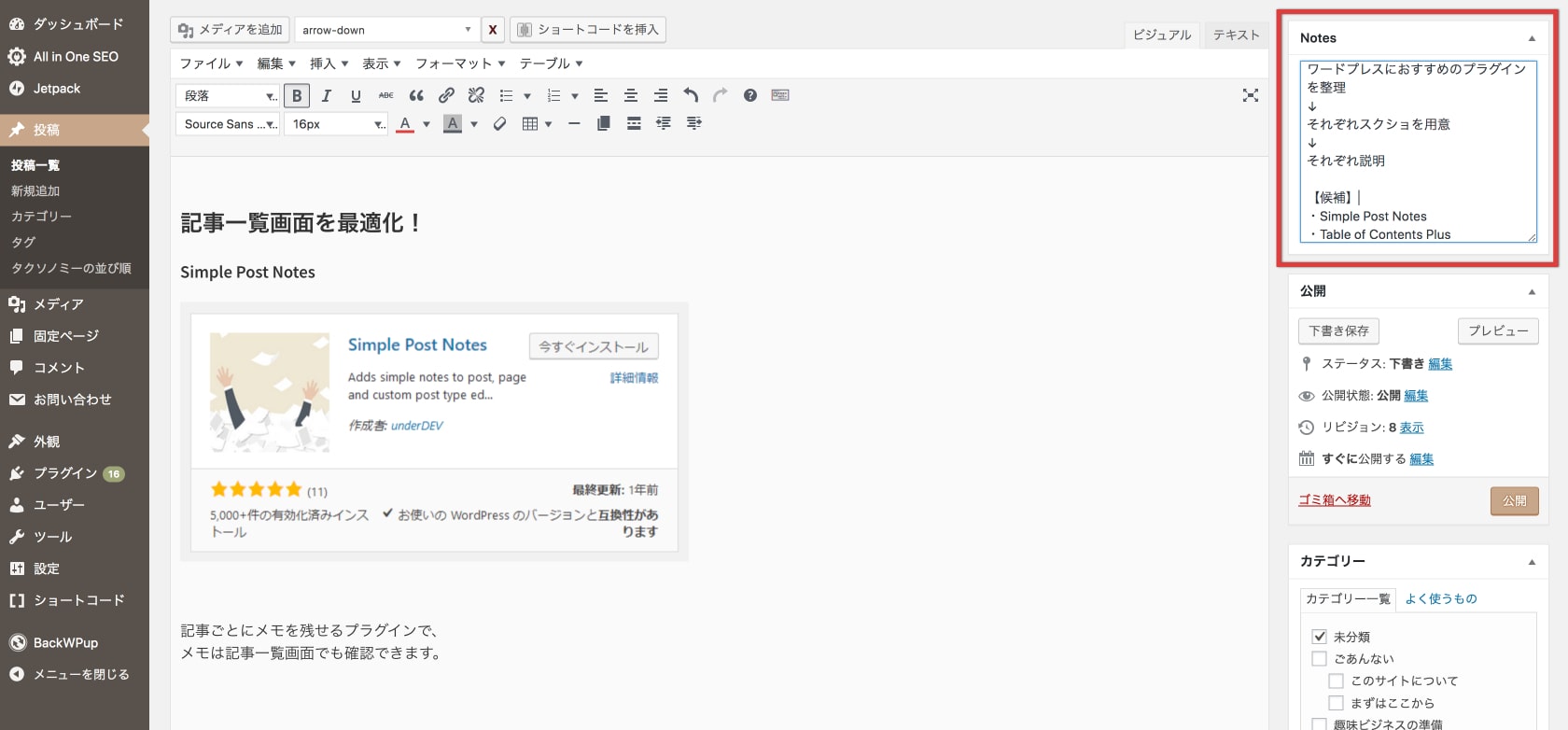The image size is (1568, 730).
Task: Insert a blockquote
Action: [416, 95]
